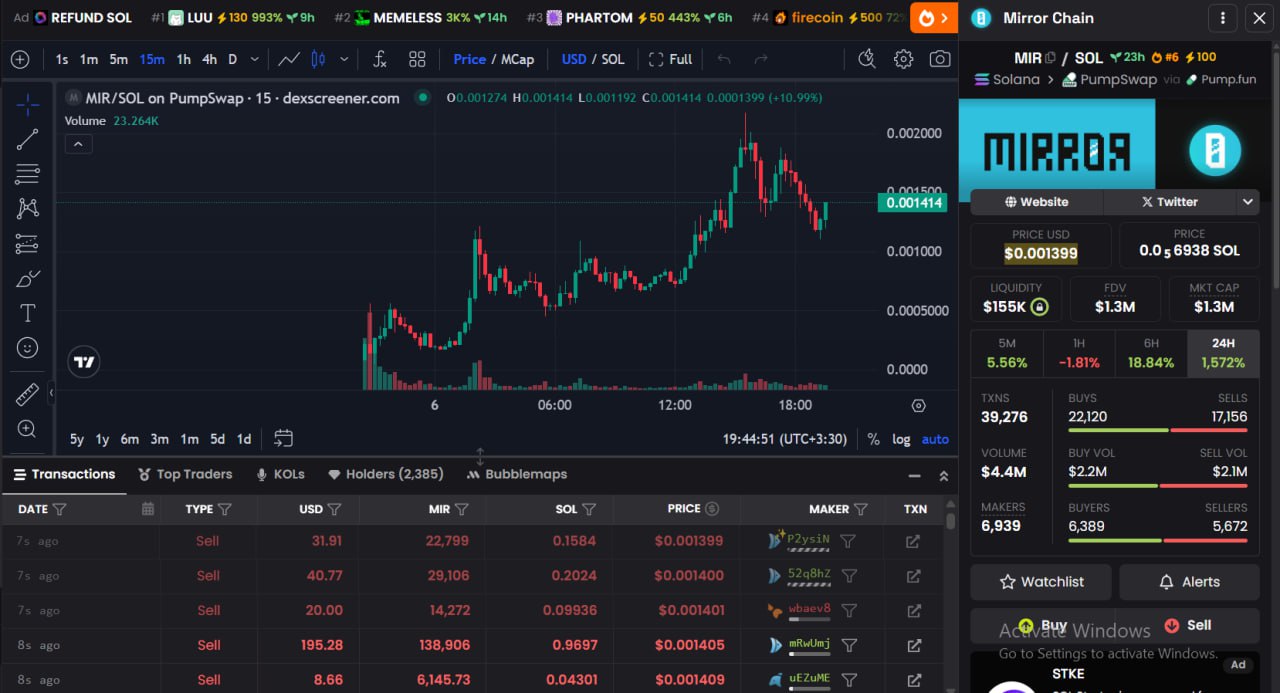
Task: Open the MAKER column filter
Action: [860, 509]
